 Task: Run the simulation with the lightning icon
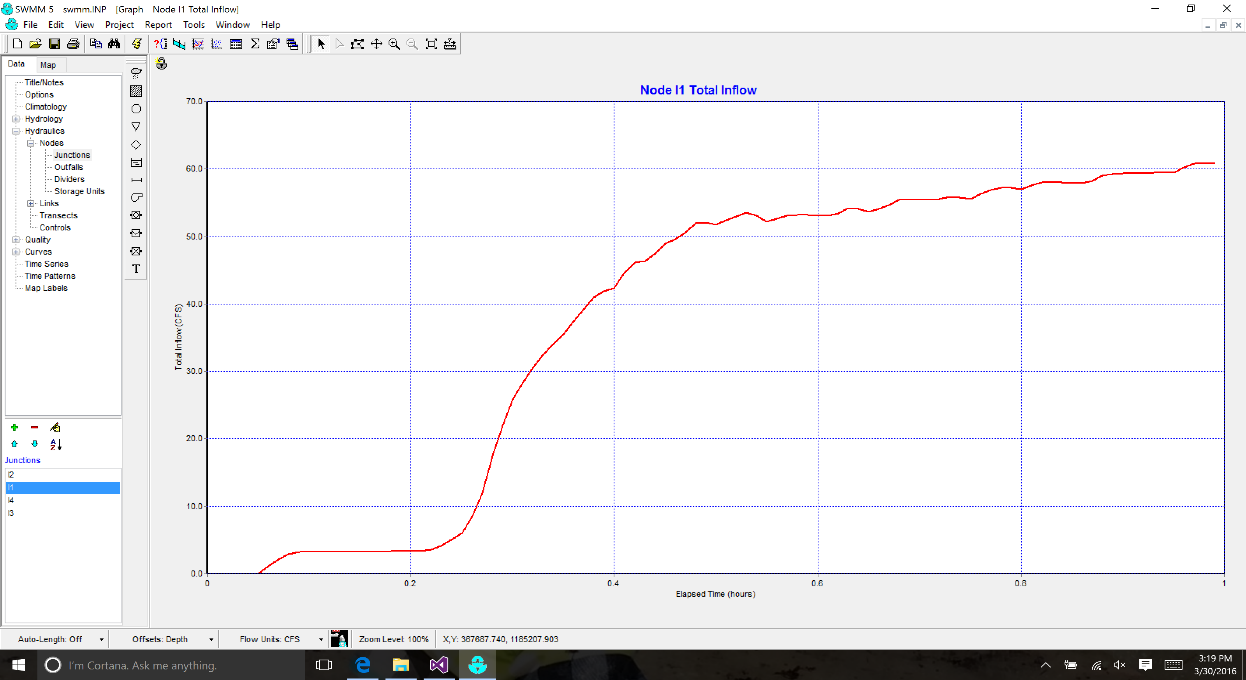click(136, 44)
